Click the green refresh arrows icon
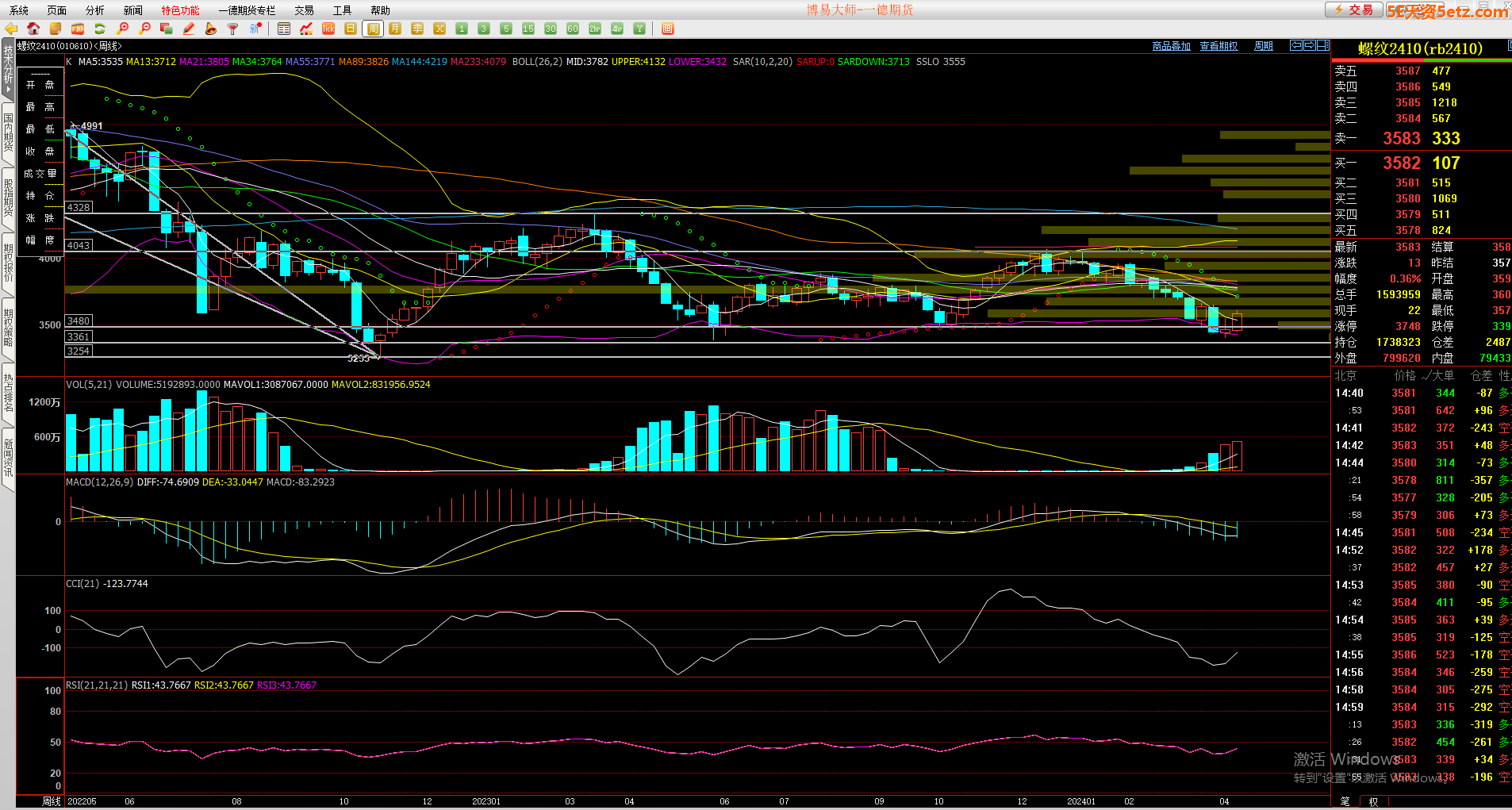 (x=100, y=29)
